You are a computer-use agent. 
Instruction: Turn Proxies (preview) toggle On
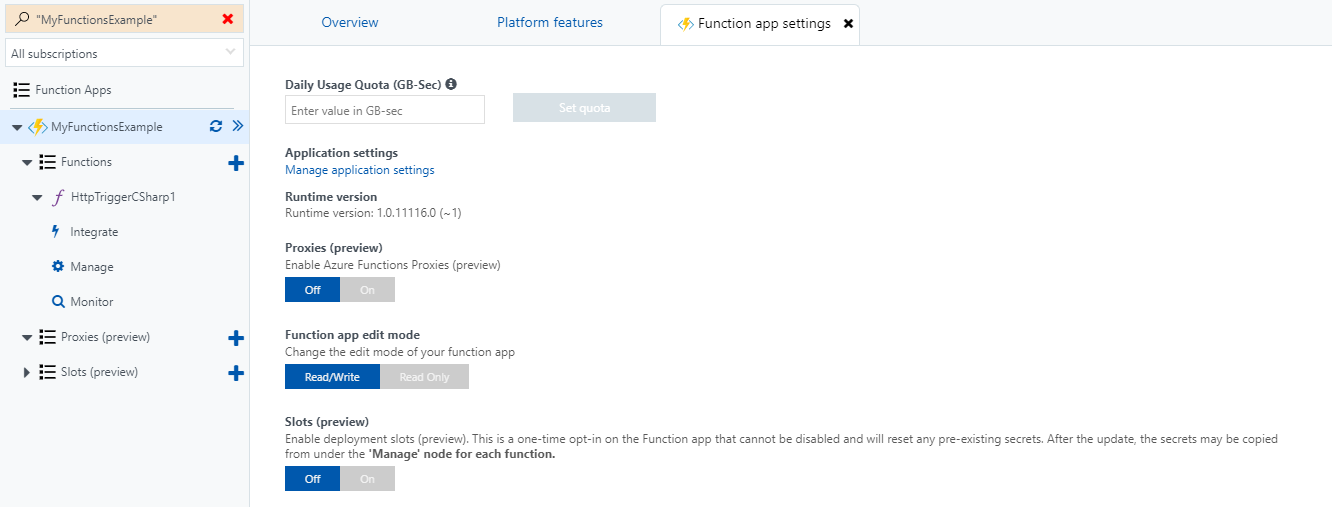(x=367, y=290)
